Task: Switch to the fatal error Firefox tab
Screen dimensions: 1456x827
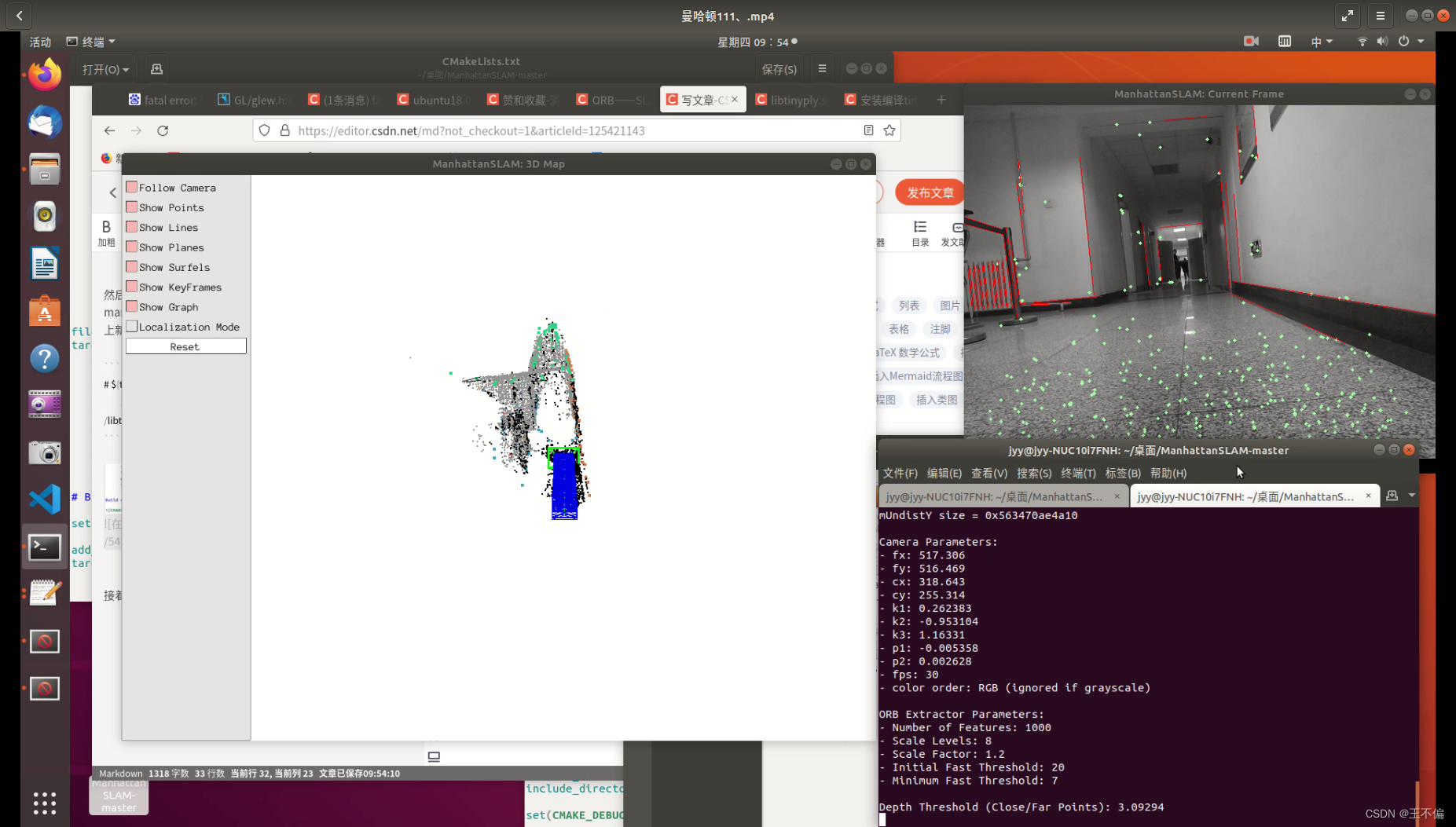Action: point(163,100)
